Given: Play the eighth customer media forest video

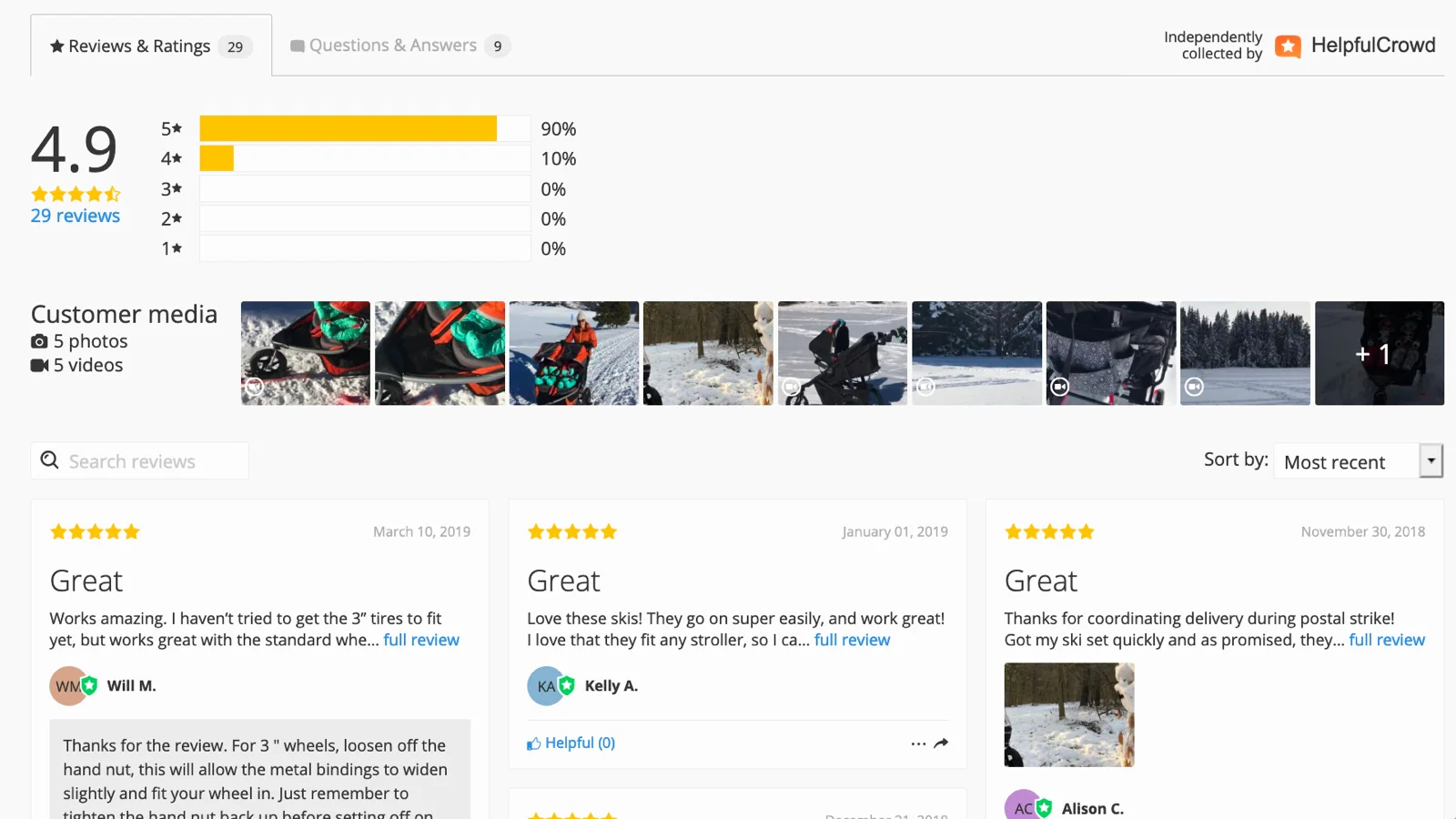Looking at the screenshot, I should tap(1245, 353).
